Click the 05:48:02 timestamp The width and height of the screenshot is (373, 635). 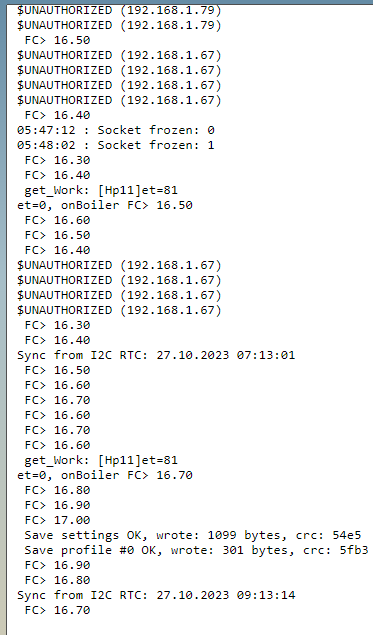(x=46, y=145)
